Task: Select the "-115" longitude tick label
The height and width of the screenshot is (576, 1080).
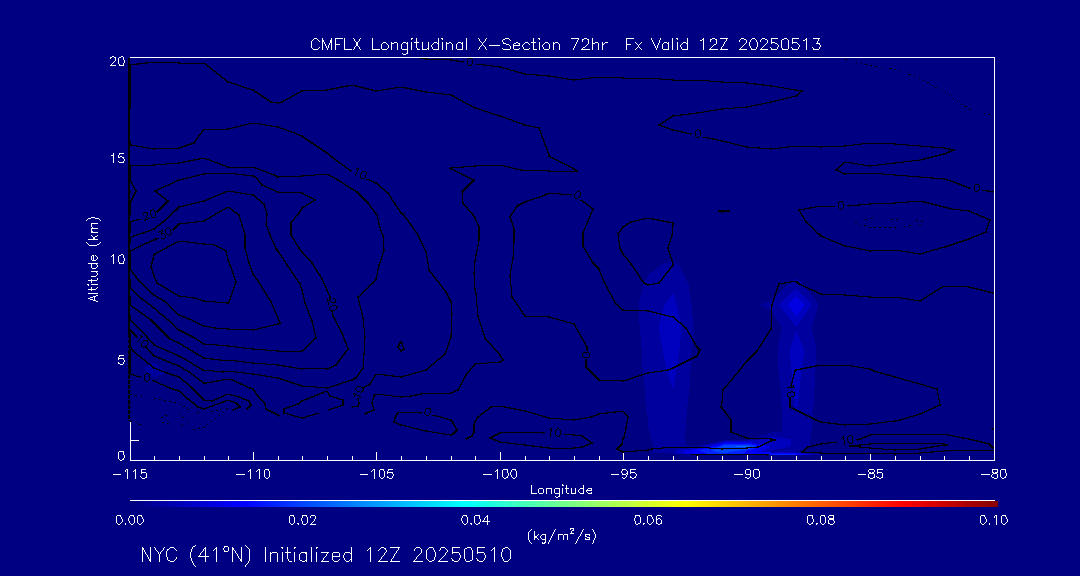Action: 130,475
